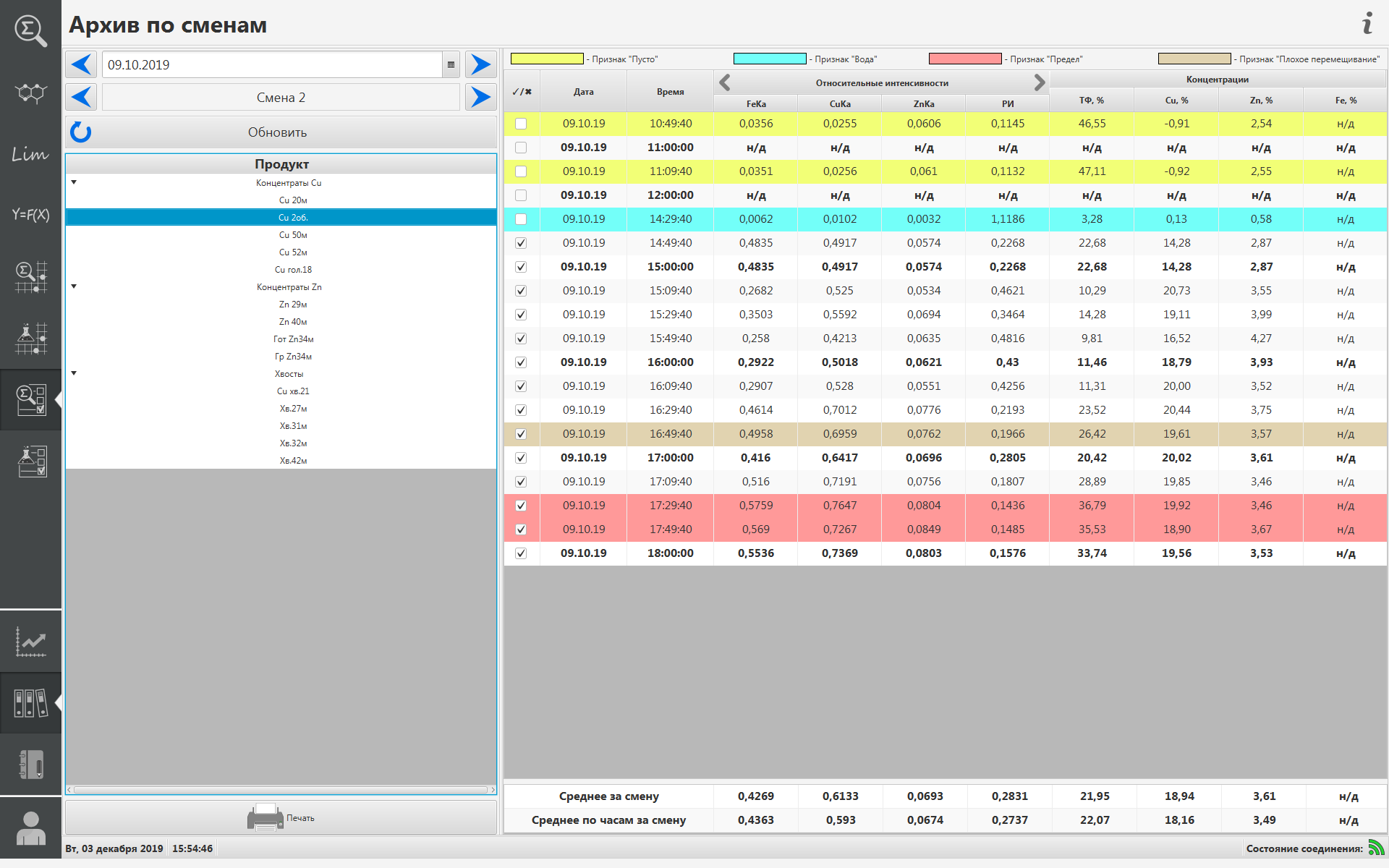
Task: Open the Y=F(X) function sidebar section
Action: [30, 215]
